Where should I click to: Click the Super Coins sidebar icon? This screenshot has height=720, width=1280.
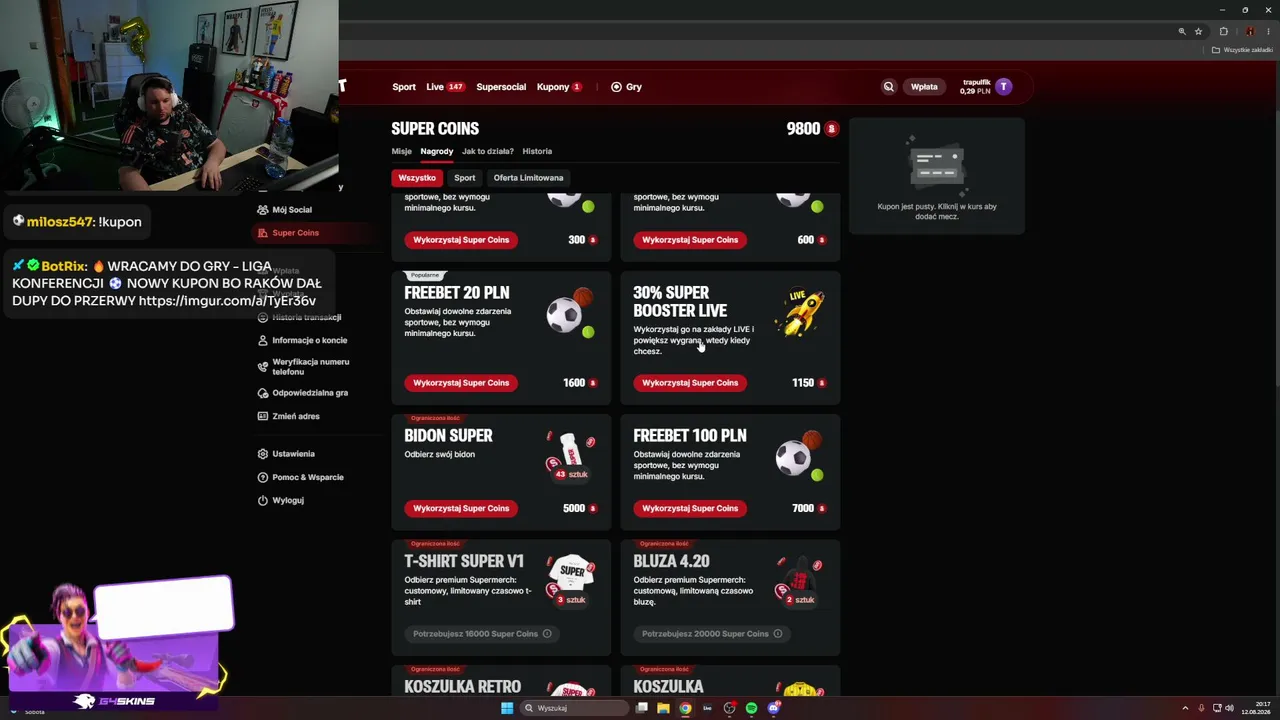pyautogui.click(x=263, y=233)
